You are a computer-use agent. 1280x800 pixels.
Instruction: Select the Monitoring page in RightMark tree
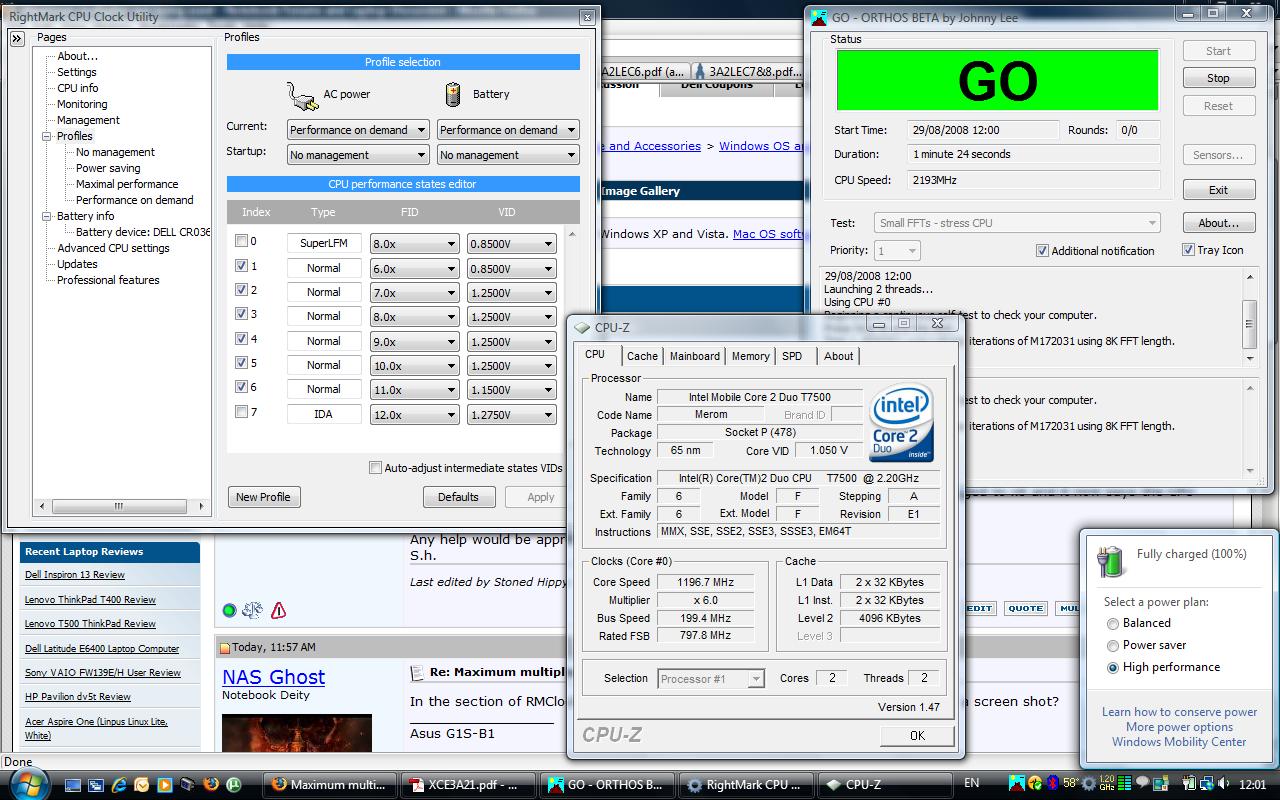click(x=82, y=104)
